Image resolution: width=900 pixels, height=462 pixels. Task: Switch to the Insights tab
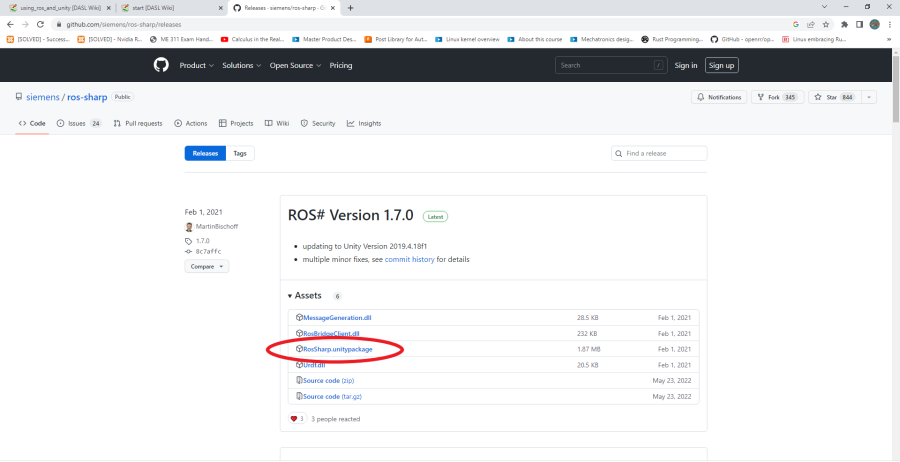coord(364,123)
